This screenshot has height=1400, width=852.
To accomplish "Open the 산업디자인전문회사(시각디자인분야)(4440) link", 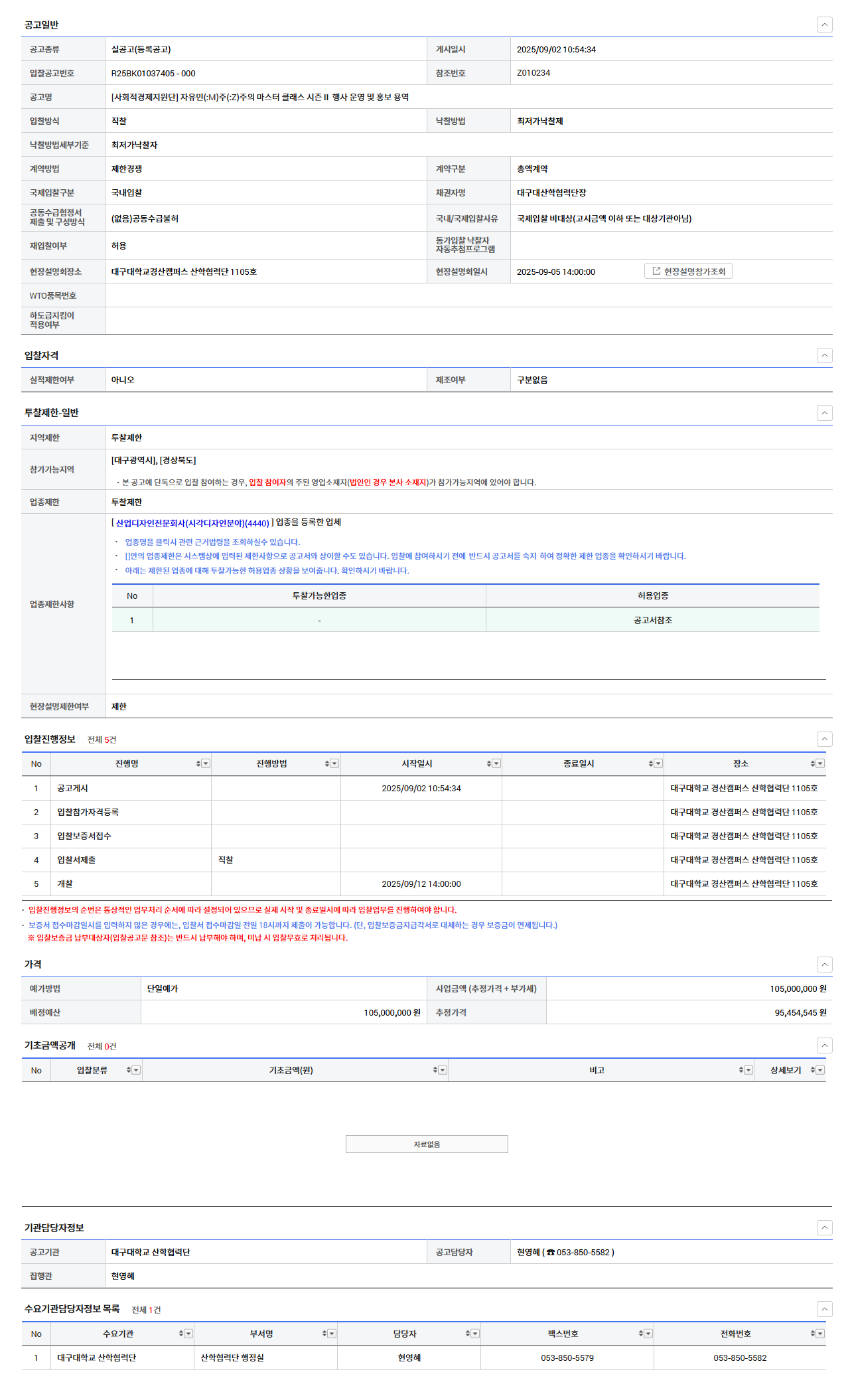I will pos(192,523).
